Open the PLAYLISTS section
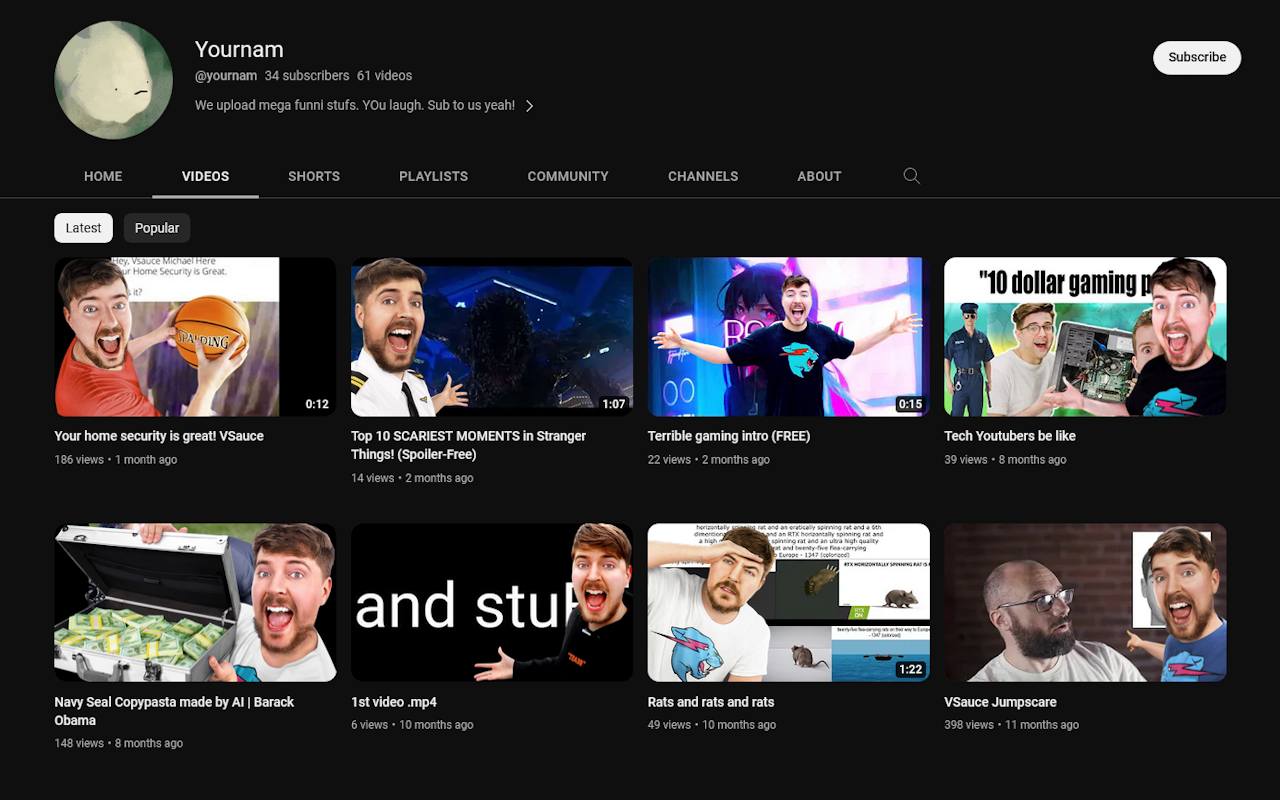Image resolution: width=1280 pixels, height=800 pixels. coord(433,176)
